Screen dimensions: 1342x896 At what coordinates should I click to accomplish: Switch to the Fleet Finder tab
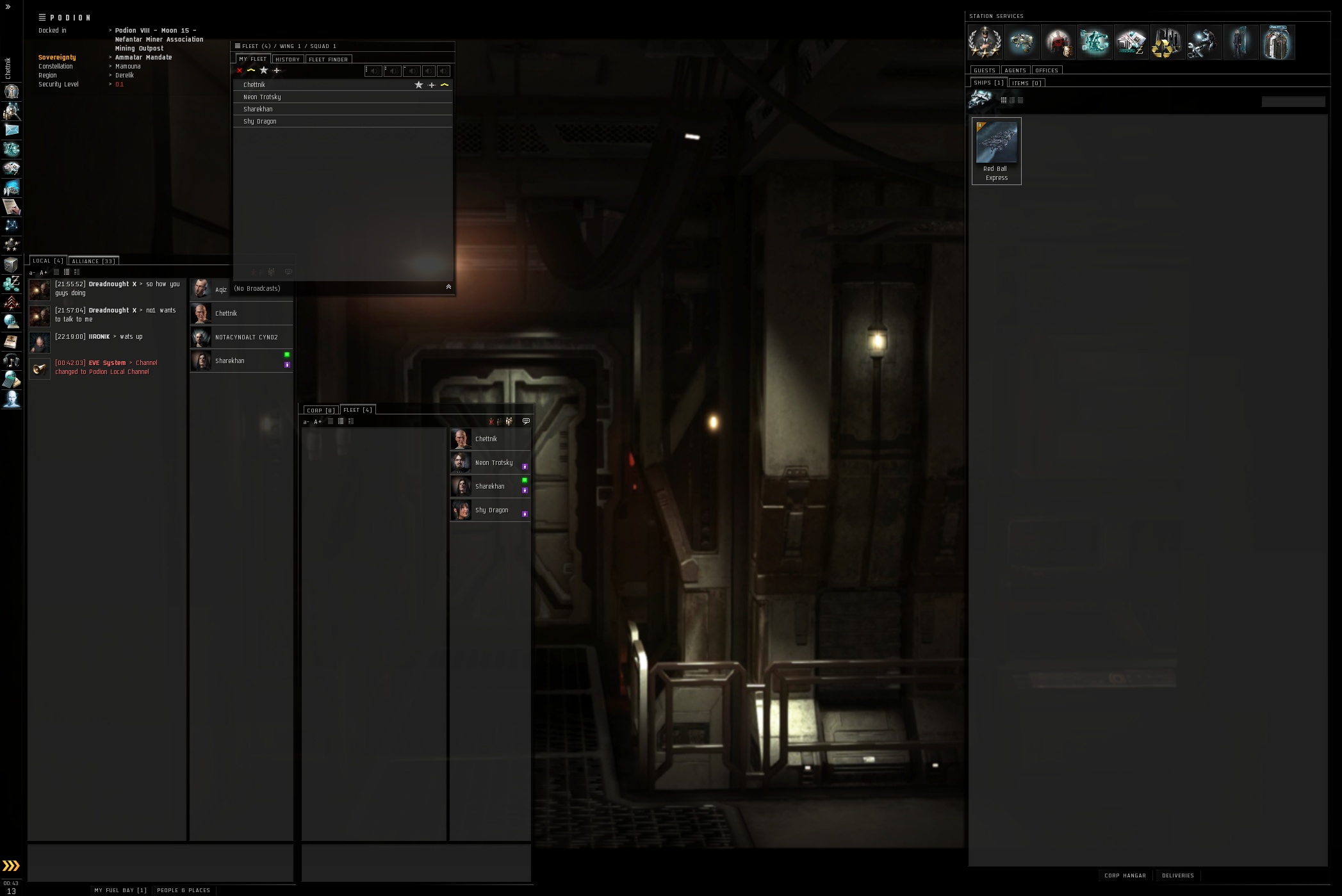328,60
